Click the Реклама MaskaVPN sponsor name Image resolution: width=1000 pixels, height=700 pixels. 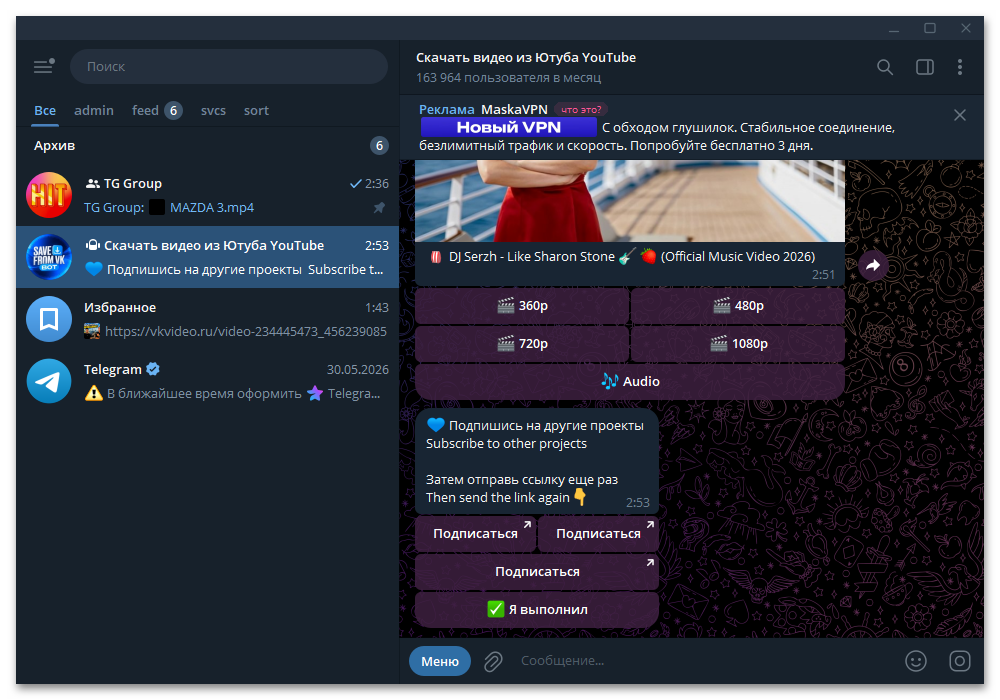[x=514, y=110]
